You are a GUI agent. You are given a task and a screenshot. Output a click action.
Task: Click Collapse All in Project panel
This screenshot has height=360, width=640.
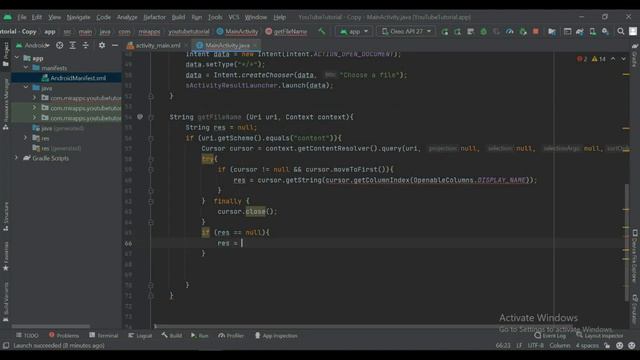tap(86, 45)
